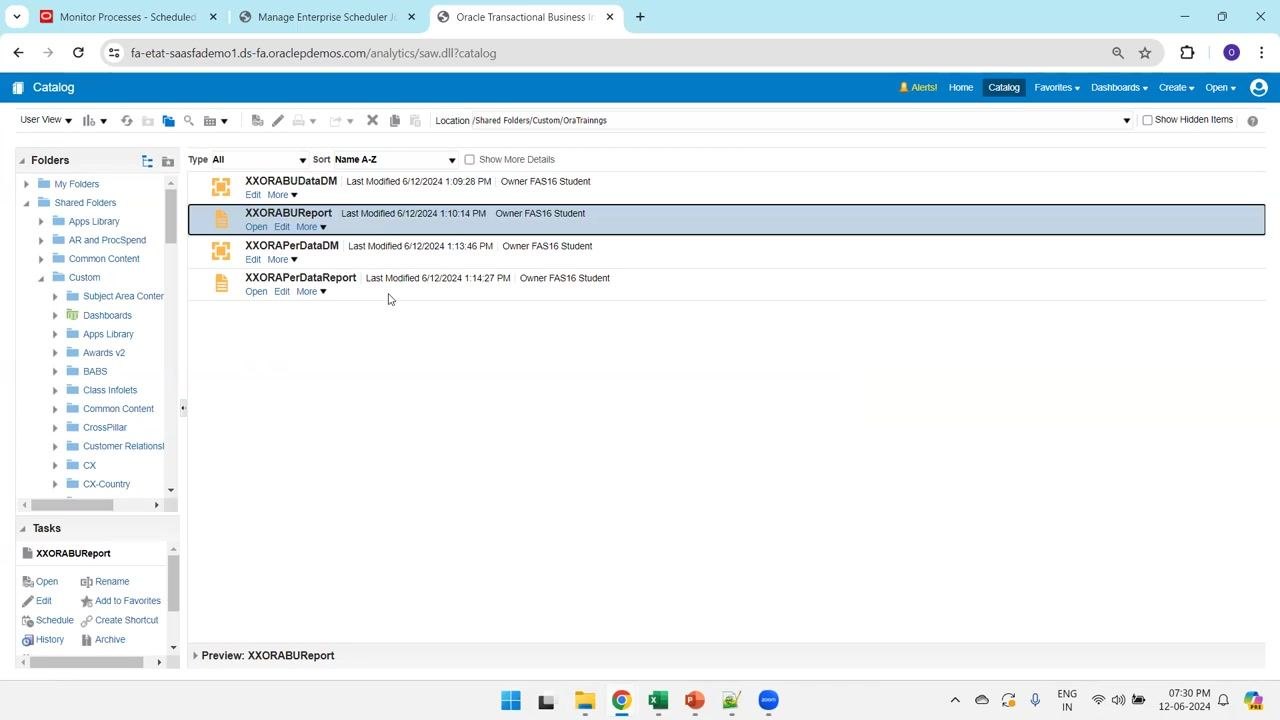Click the search magnifier icon in catalog toolbar
This screenshot has height=720, width=1280.
coord(189,121)
